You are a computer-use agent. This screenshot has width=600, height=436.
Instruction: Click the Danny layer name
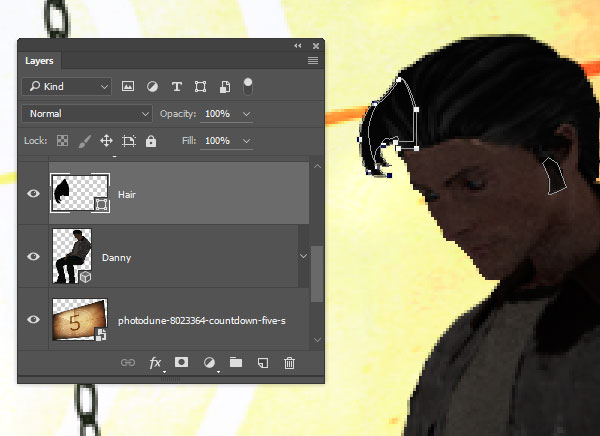pos(116,258)
